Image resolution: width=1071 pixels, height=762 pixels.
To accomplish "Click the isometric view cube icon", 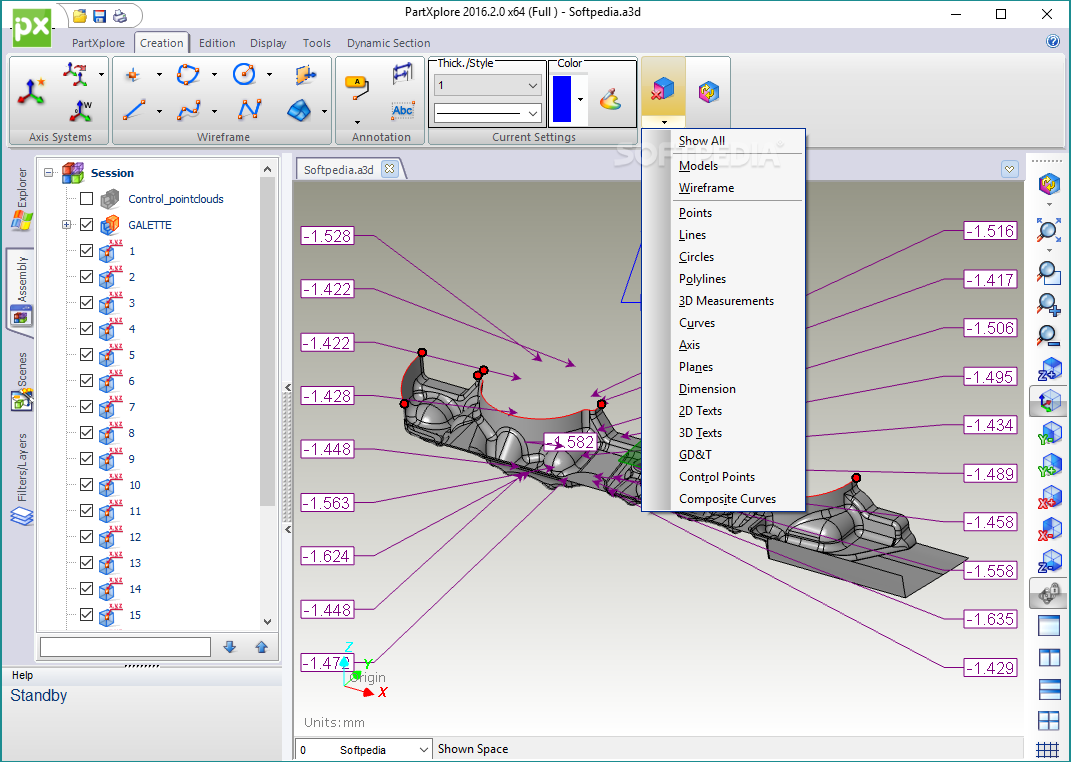I will click(1048, 401).
